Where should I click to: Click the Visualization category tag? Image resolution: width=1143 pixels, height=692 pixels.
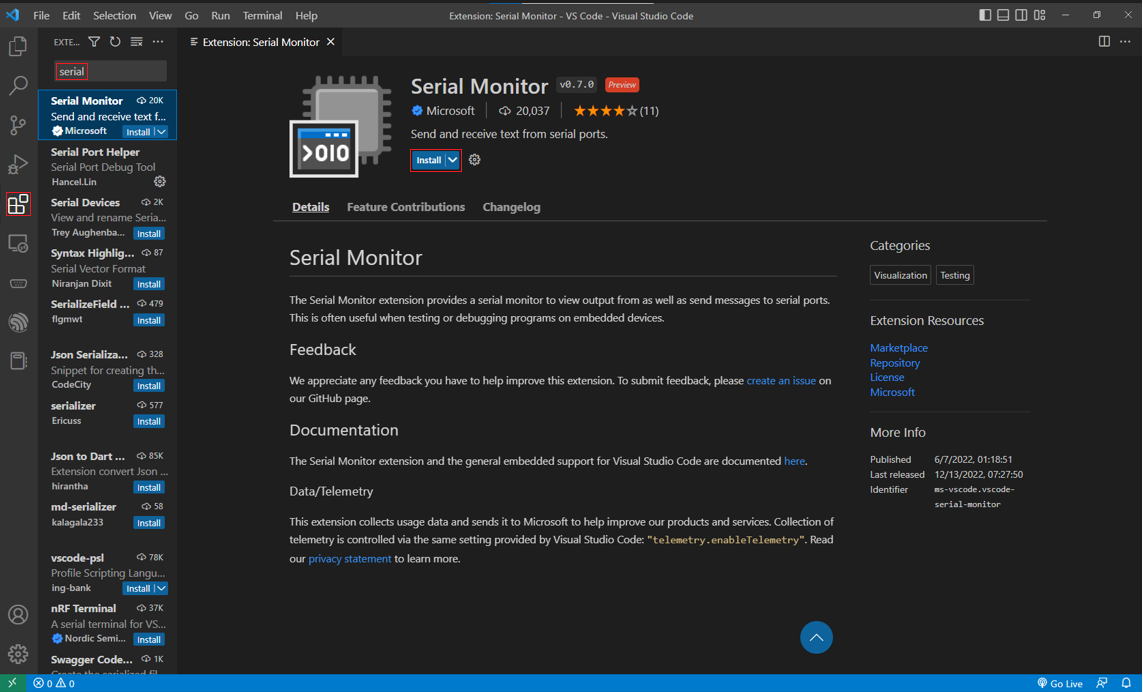coord(900,275)
